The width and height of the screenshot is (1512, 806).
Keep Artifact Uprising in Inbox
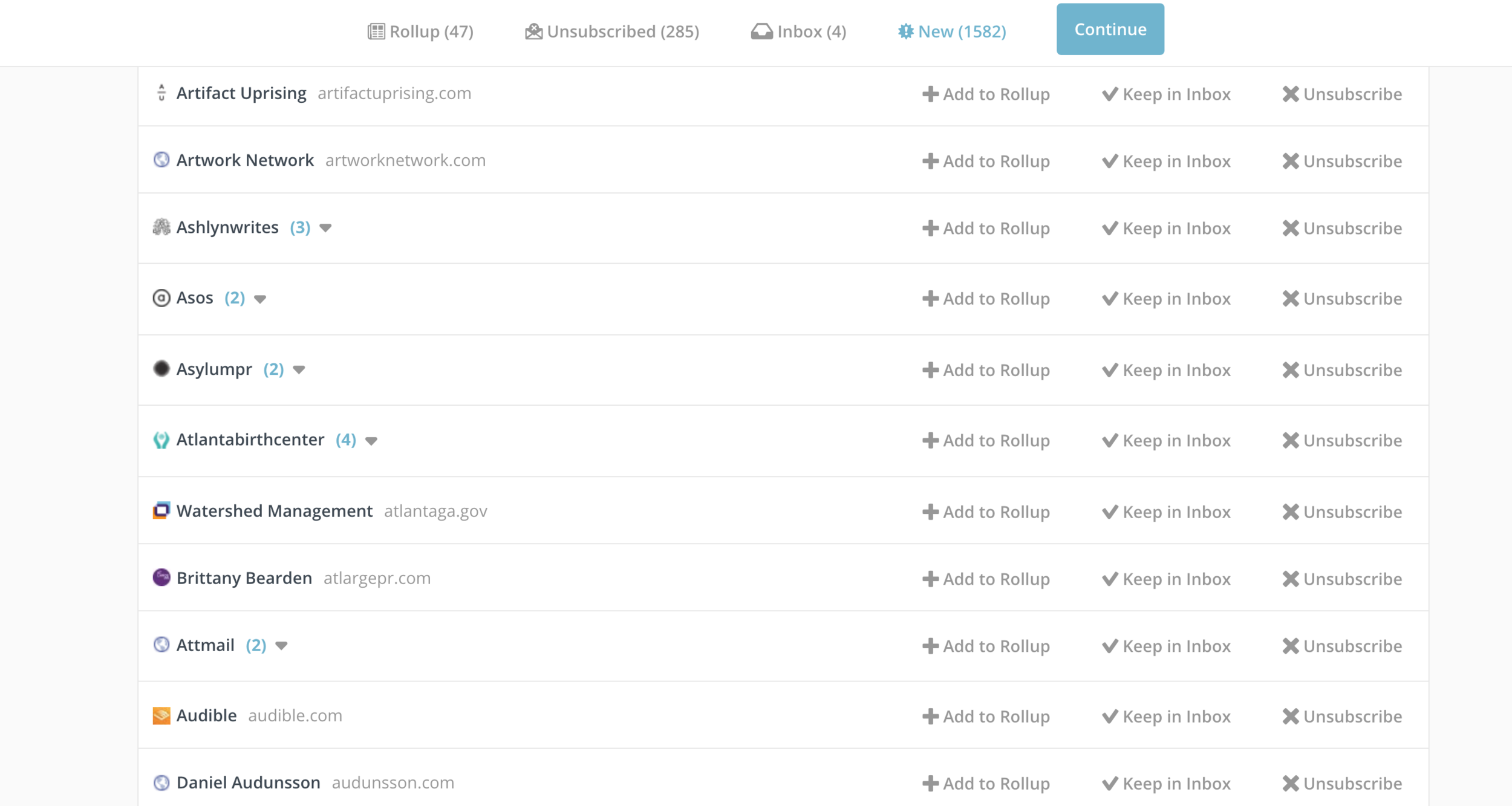[1166, 94]
